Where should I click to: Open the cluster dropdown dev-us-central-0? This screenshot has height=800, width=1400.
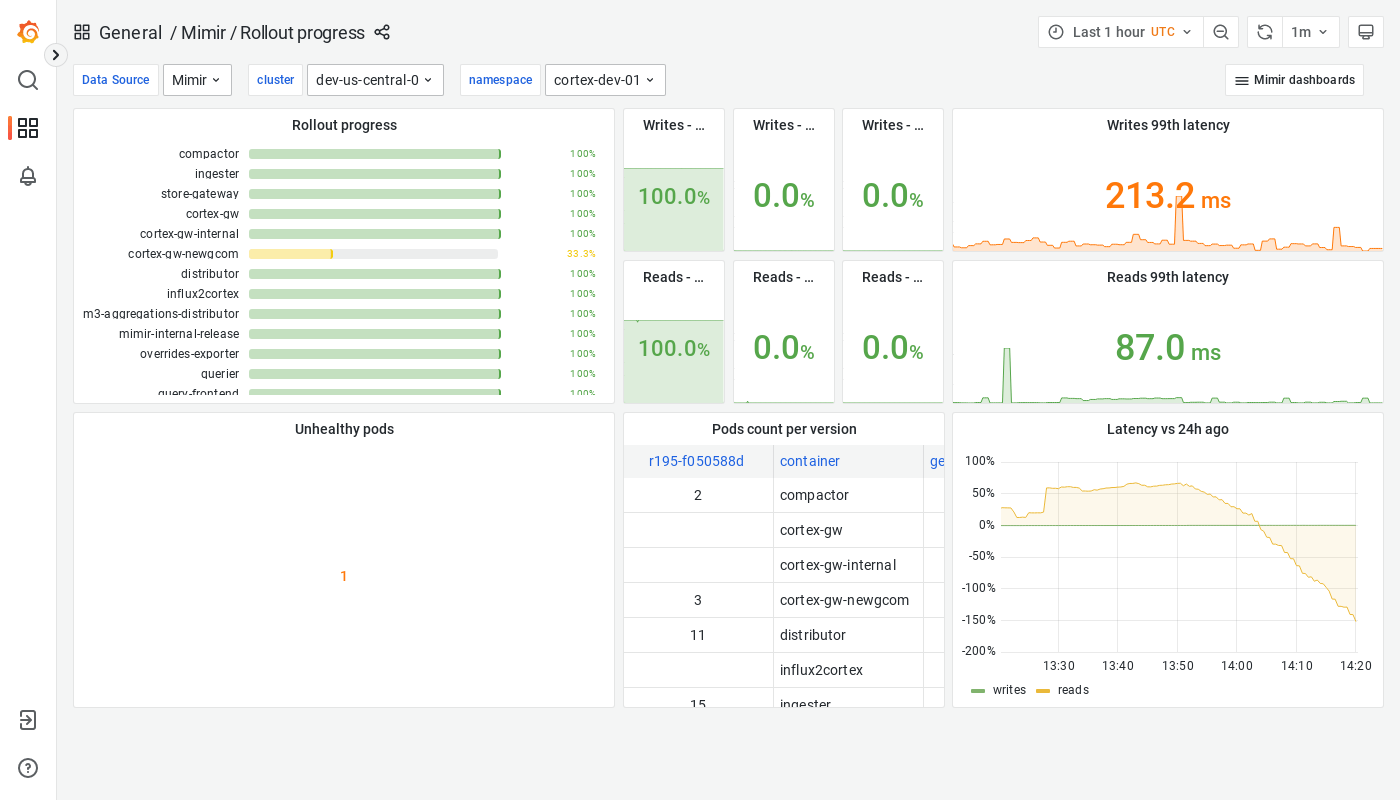[x=375, y=79]
